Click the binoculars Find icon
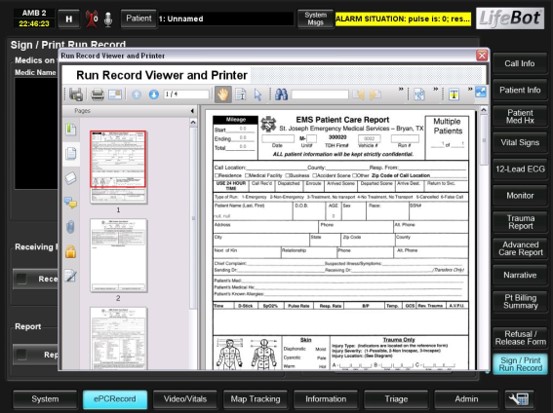This screenshot has height=413, width=553. pos(281,95)
